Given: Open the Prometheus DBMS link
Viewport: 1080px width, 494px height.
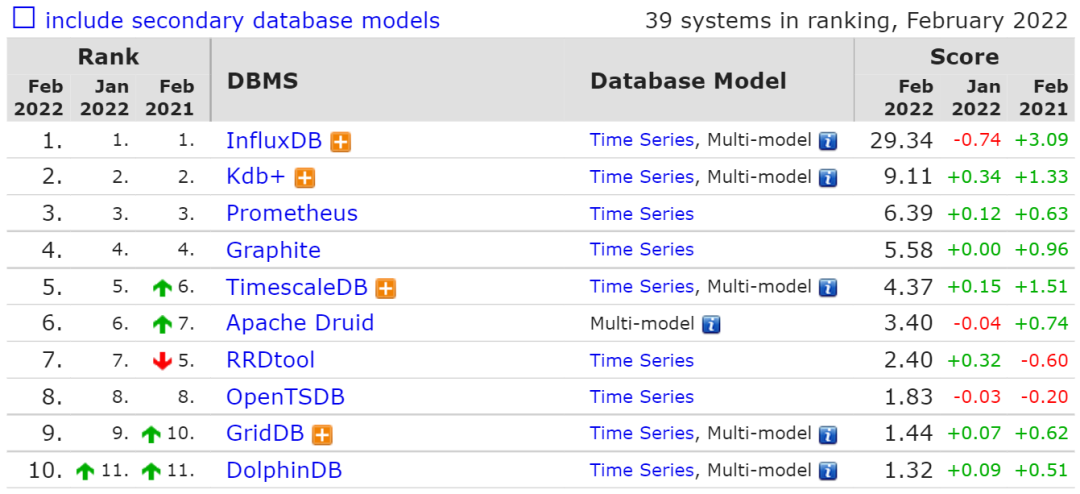Looking at the screenshot, I should [292, 213].
